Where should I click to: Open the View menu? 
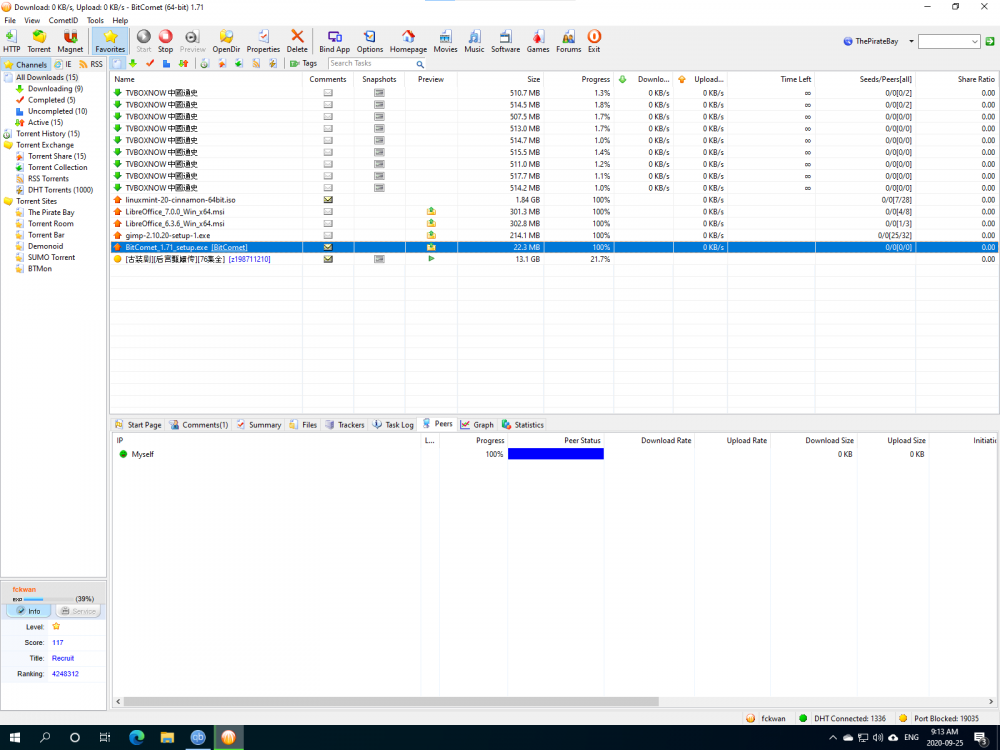(x=32, y=20)
